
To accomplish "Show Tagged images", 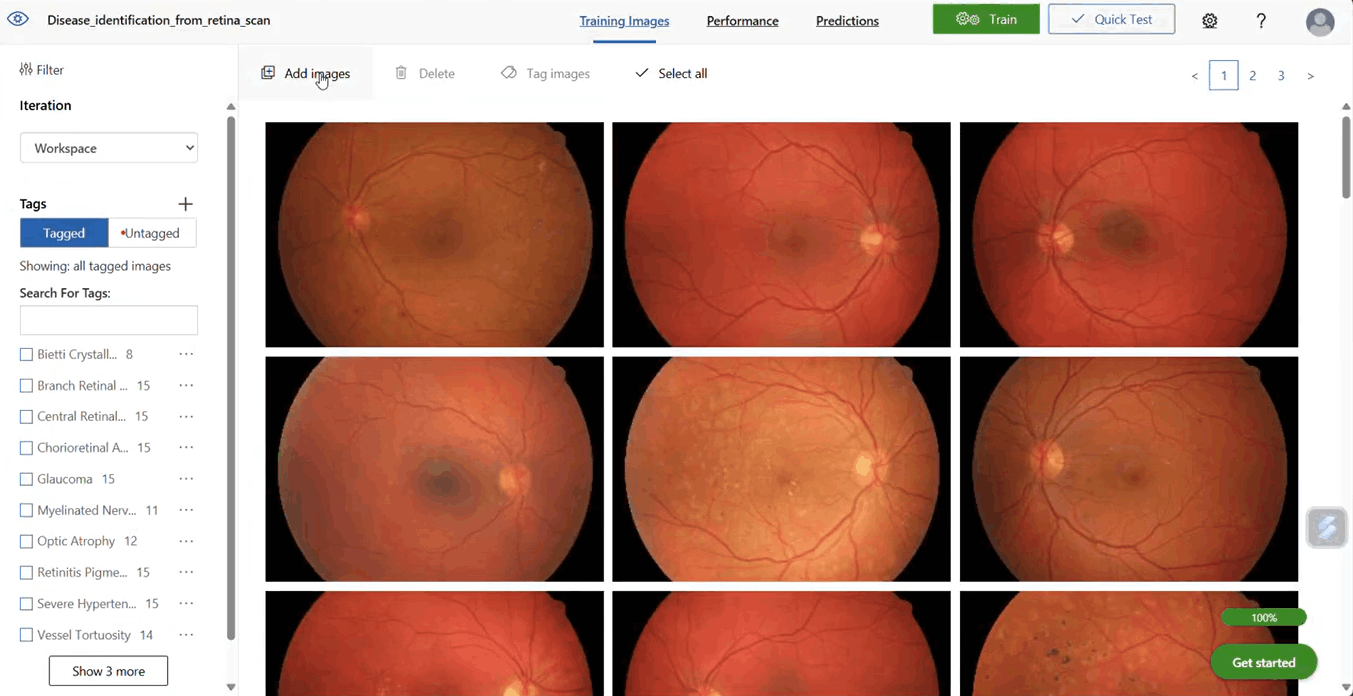I will 64,233.
